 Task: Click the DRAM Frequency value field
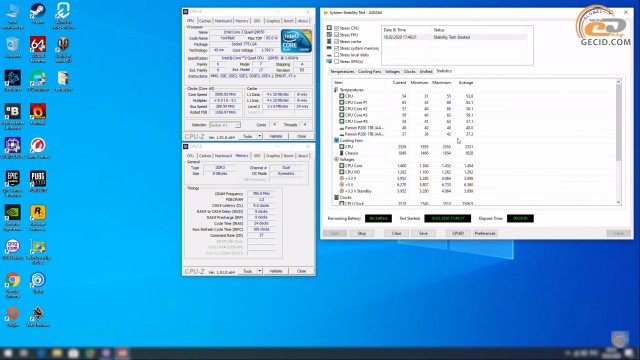click(261, 193)
